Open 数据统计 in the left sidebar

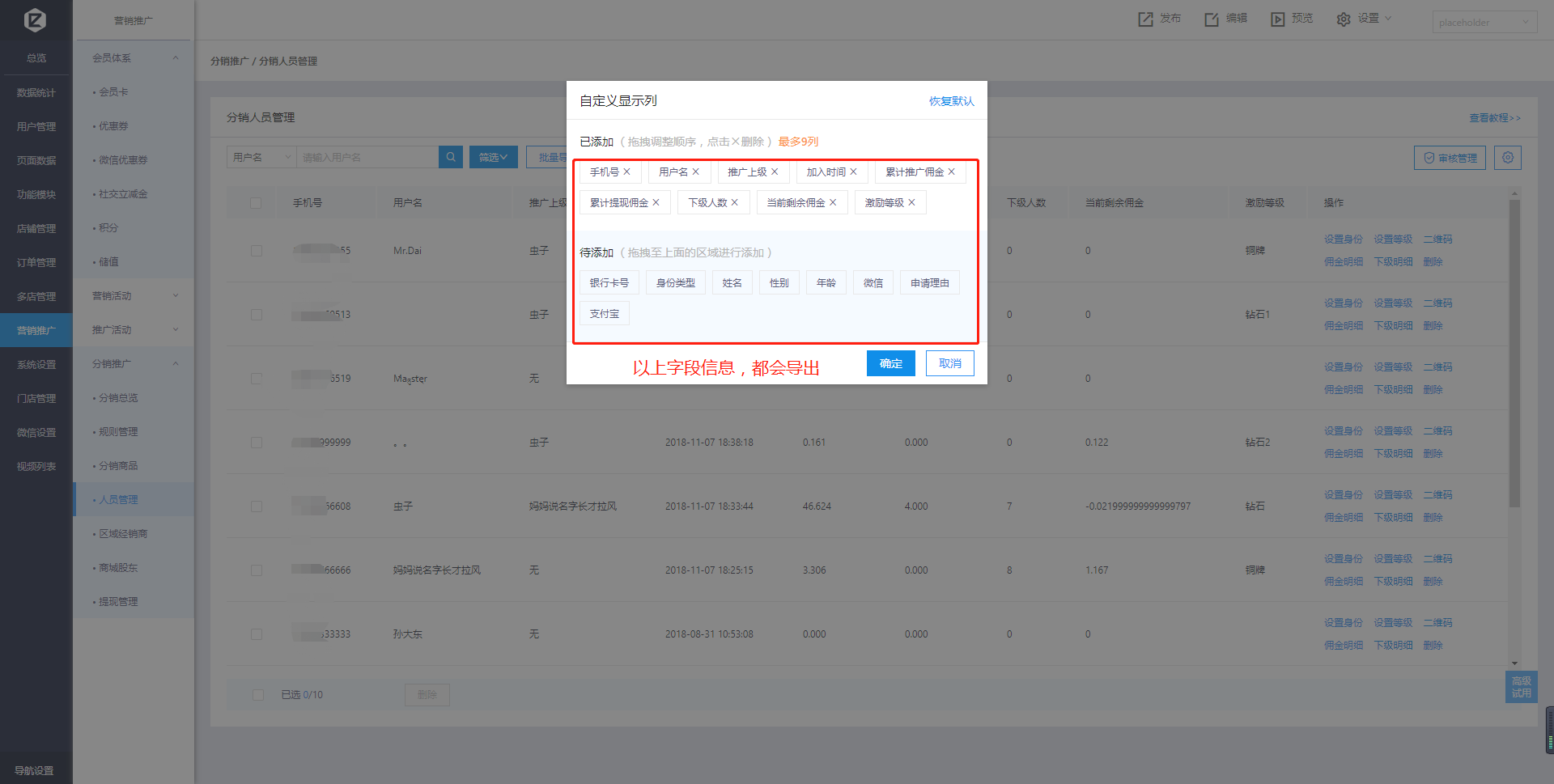tap(36, 93)
